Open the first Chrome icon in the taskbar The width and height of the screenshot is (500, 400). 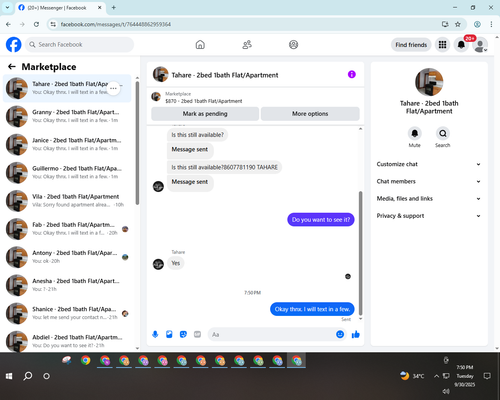click(x=86, y=361)
